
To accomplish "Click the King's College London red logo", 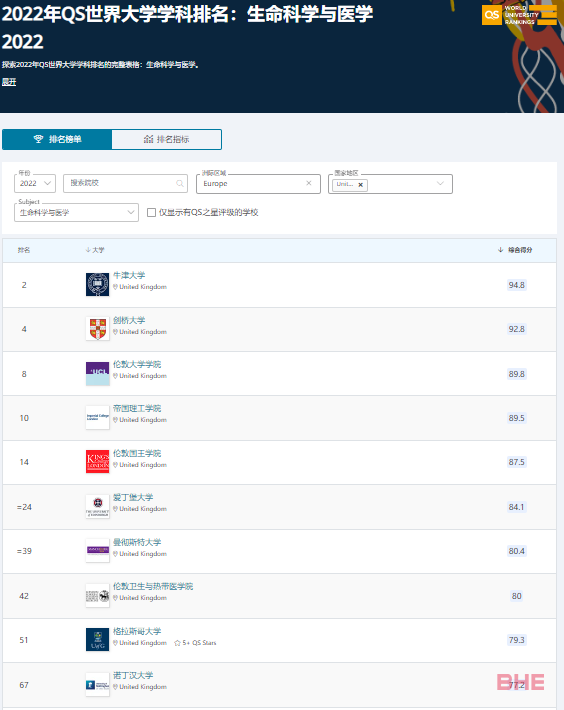I will pyautogui.click(x=98, y=461).
